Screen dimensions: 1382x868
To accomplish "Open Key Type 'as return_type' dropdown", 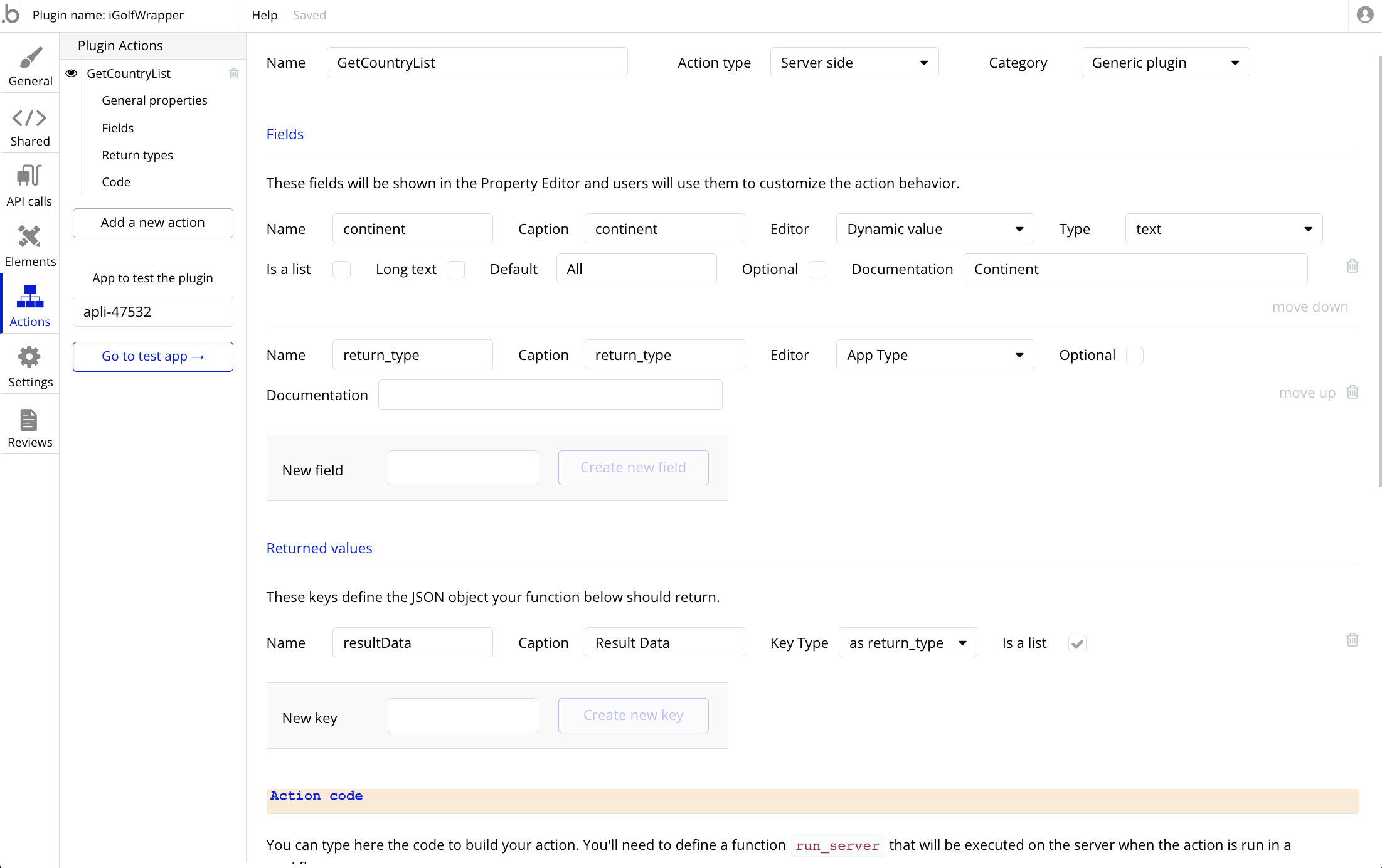I will [907, 643].
